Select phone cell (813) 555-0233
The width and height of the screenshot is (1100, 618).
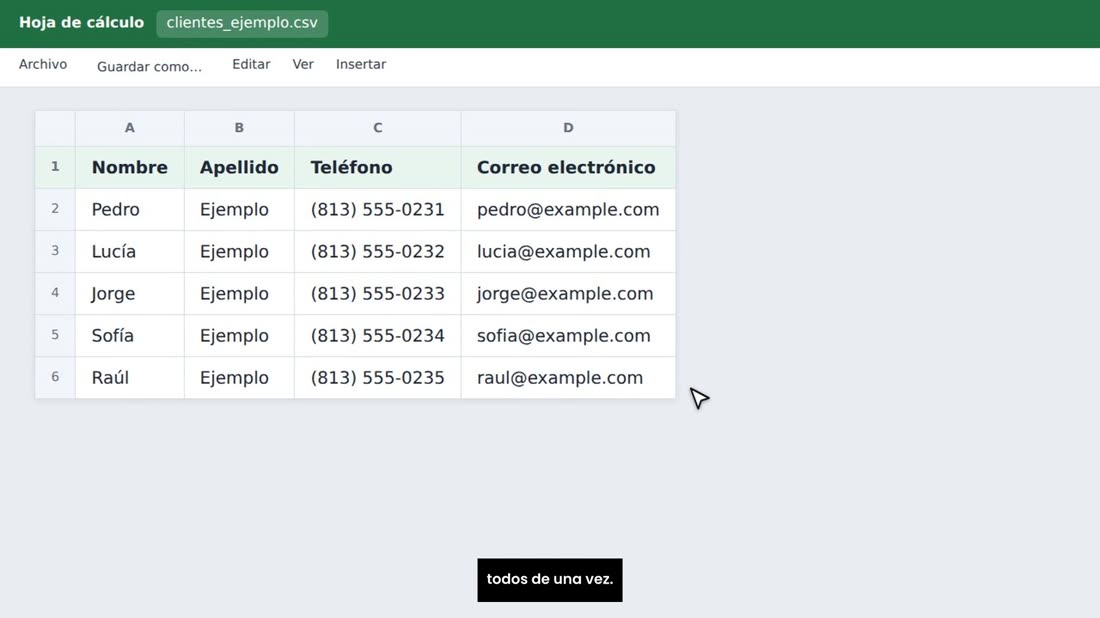[x=377, y=293]
